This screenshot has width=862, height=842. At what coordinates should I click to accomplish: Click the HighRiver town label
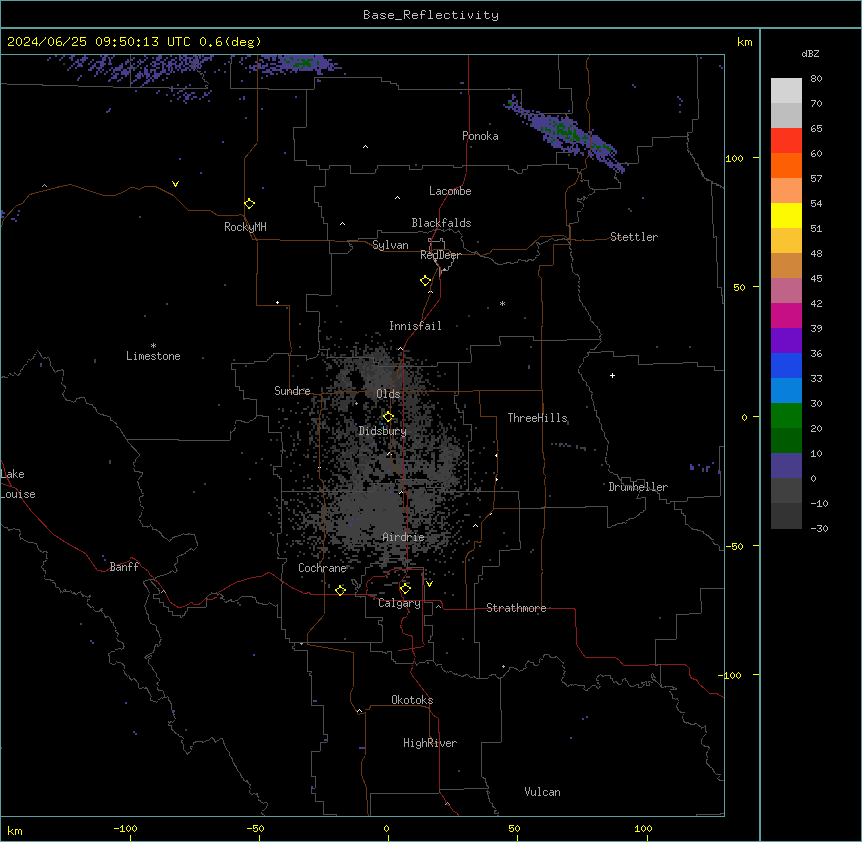click(430, 743)
